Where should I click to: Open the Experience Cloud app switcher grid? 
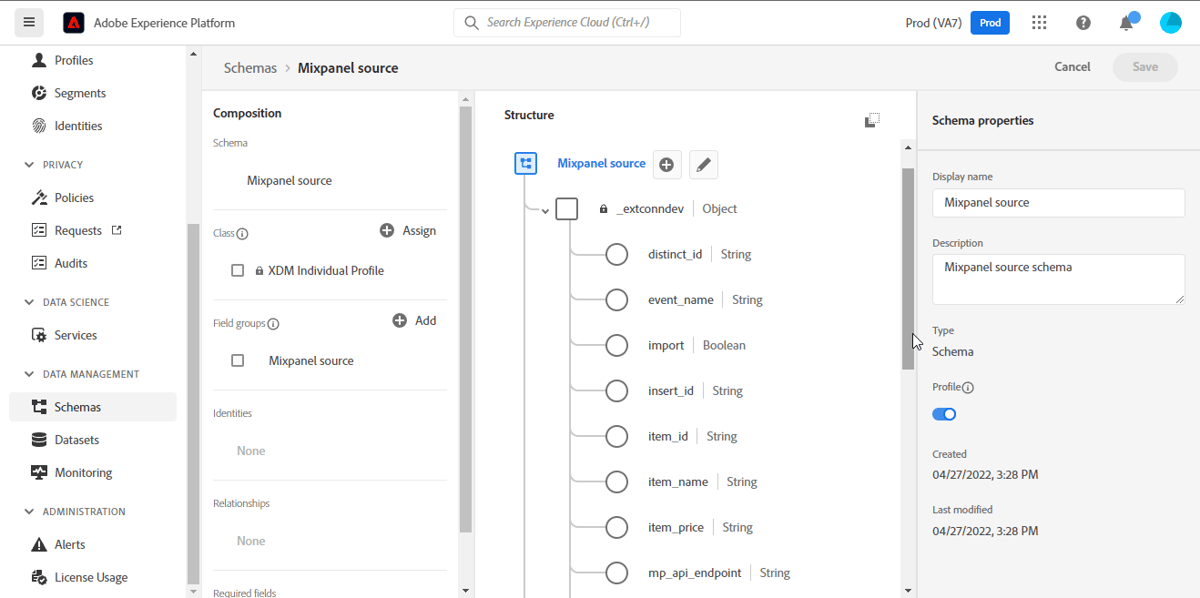click(x=1038, y=22)
